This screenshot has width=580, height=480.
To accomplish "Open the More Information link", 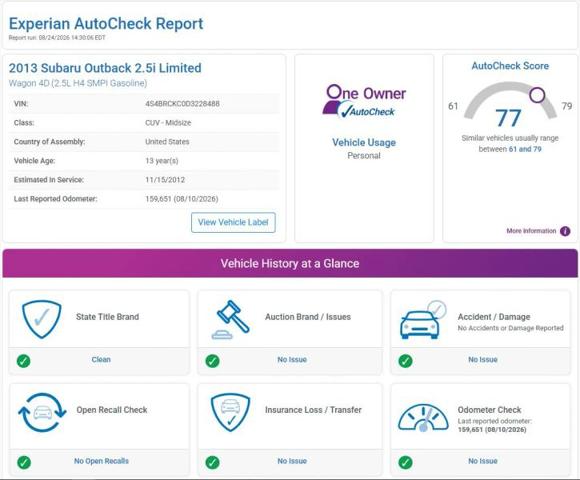I will (x=531, y=231).
